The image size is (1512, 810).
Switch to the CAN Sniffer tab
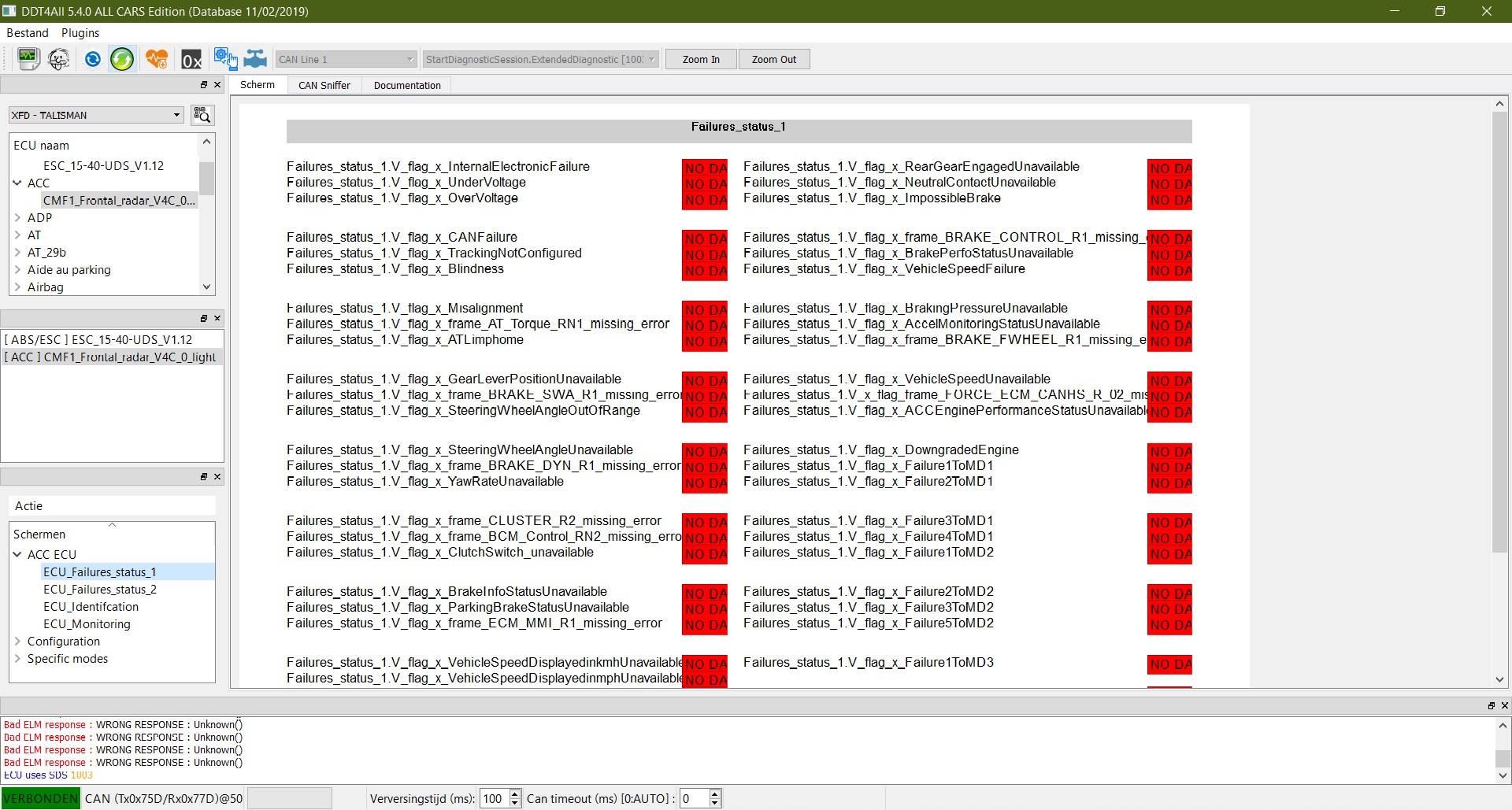click(x=324, y=85)
